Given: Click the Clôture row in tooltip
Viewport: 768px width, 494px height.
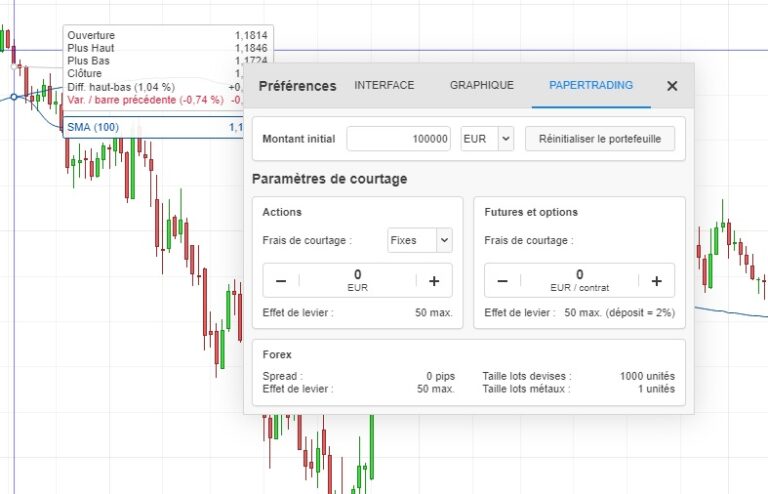Looking at the screenshot, I should click(155, 73).
